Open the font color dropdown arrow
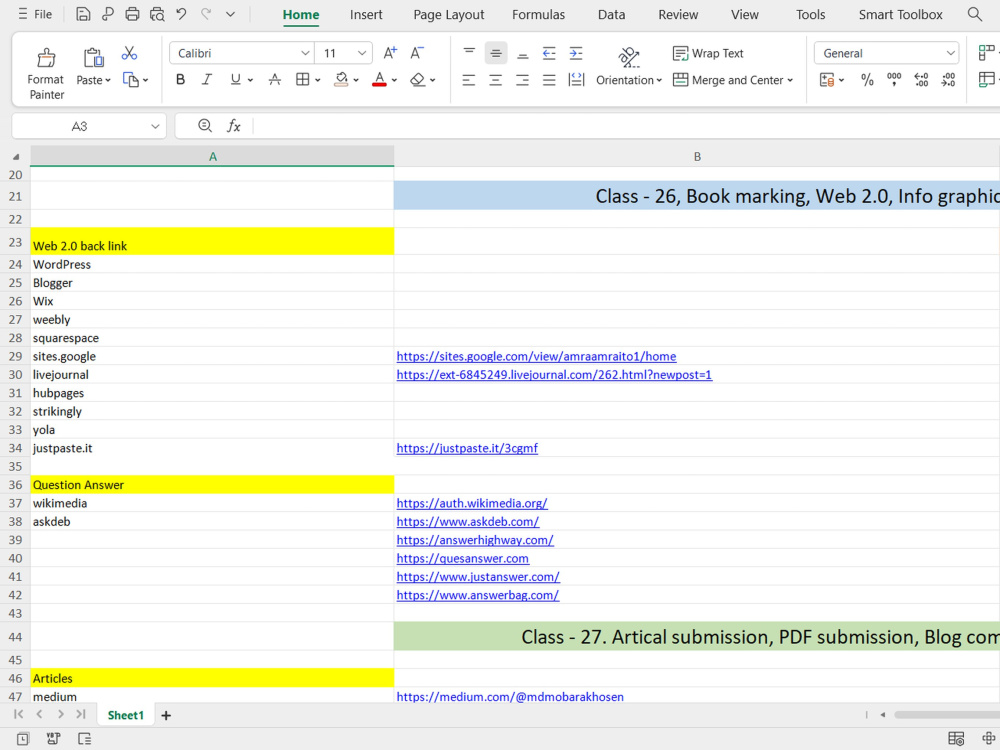Viewport: 1000px width, 750px height. click(394, 80)
